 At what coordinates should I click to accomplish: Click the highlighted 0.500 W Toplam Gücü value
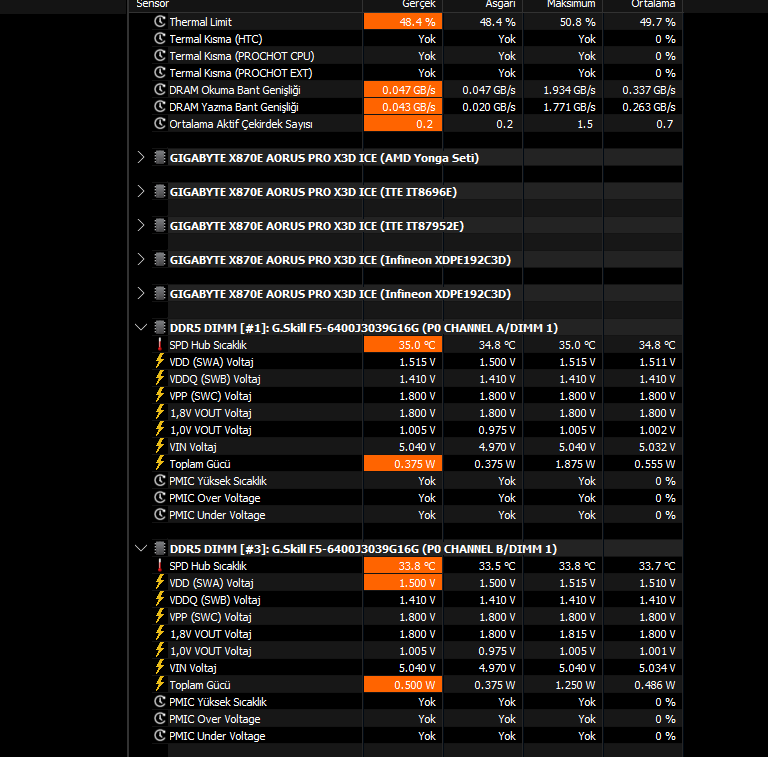[x=403, y=685]
